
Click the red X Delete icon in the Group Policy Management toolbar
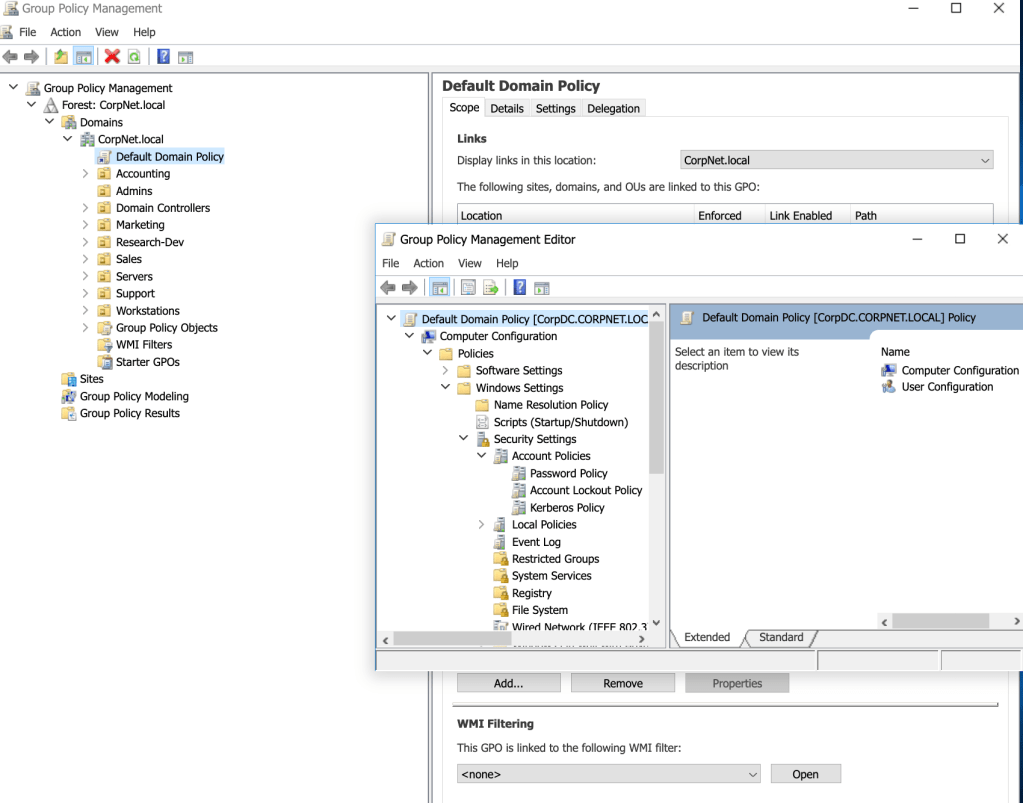pyautogui.click(x=112, y=57)
